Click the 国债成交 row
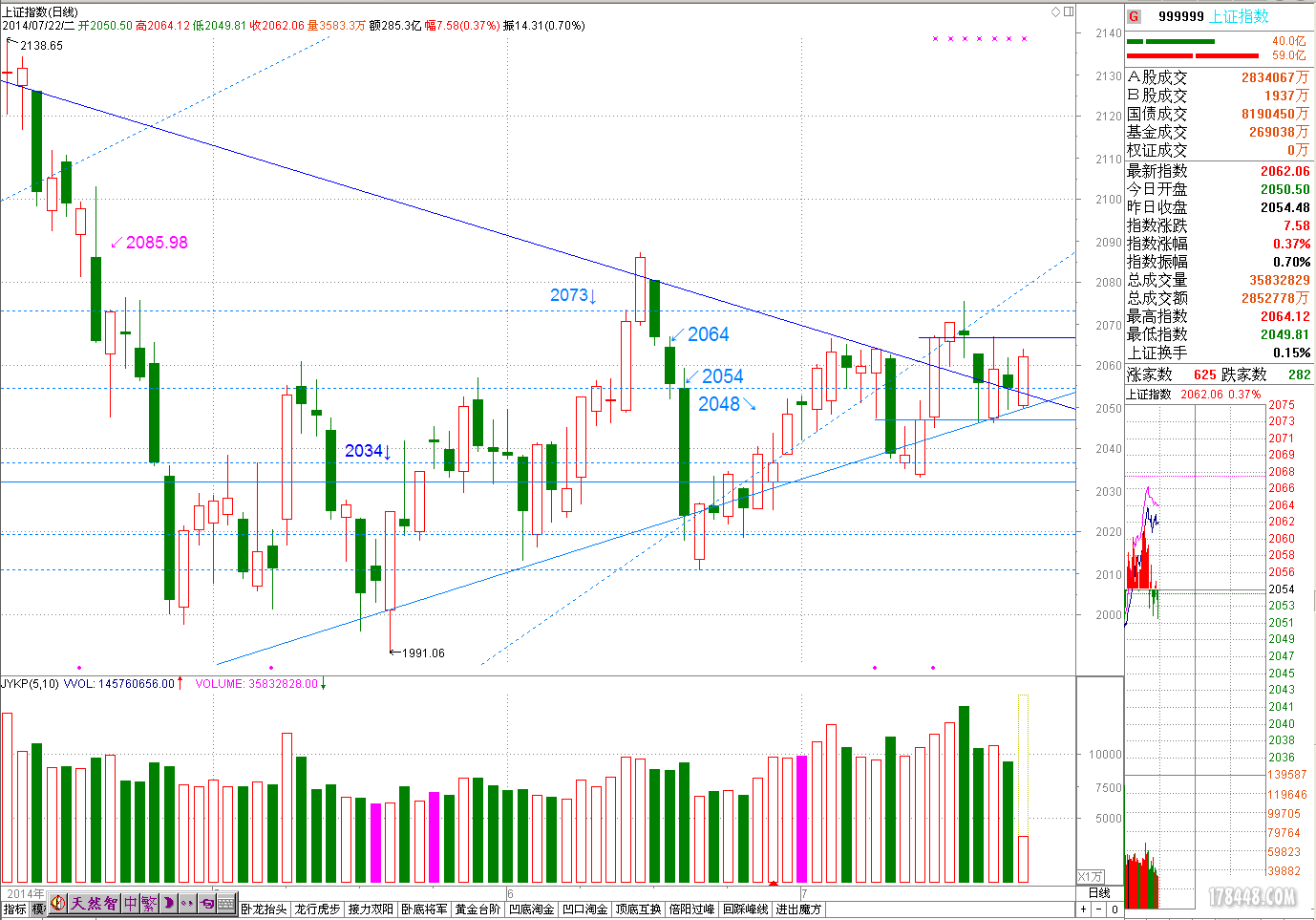The width and height of the screenshot is (1316, 920). tap(1219, 114)
